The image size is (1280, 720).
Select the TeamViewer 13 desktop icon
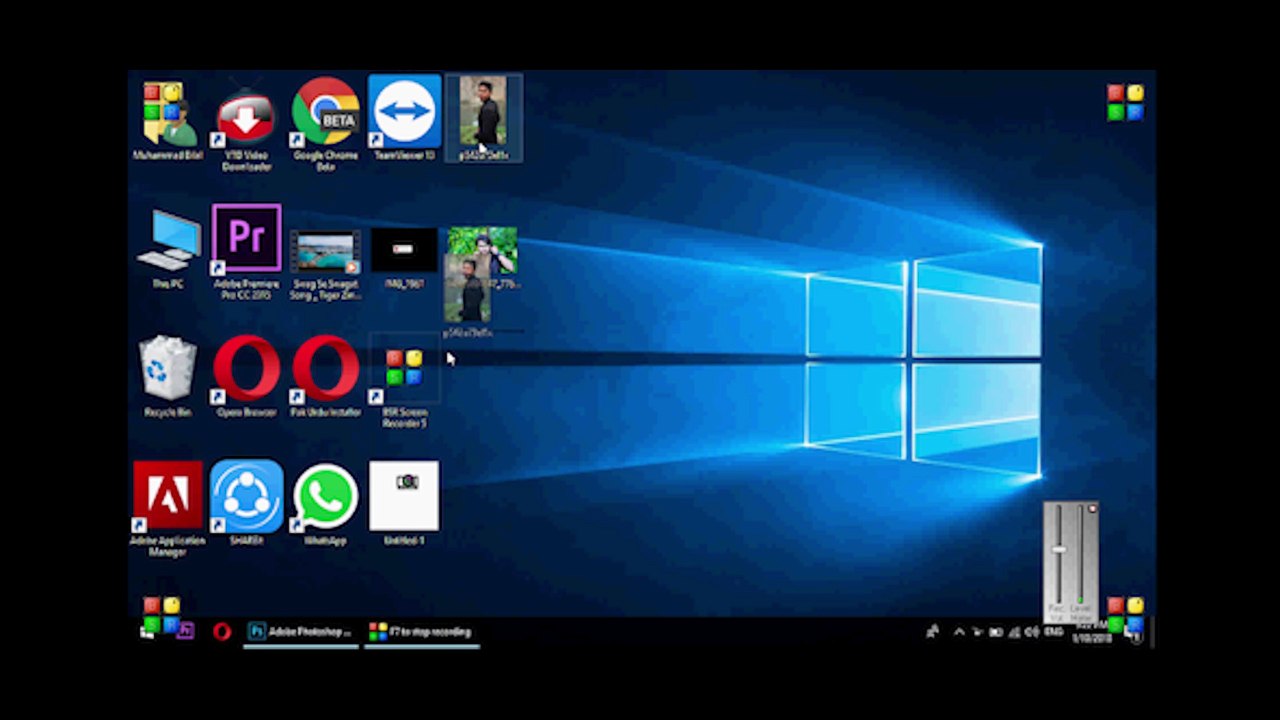pyautogui.click(x=404, y=118)
